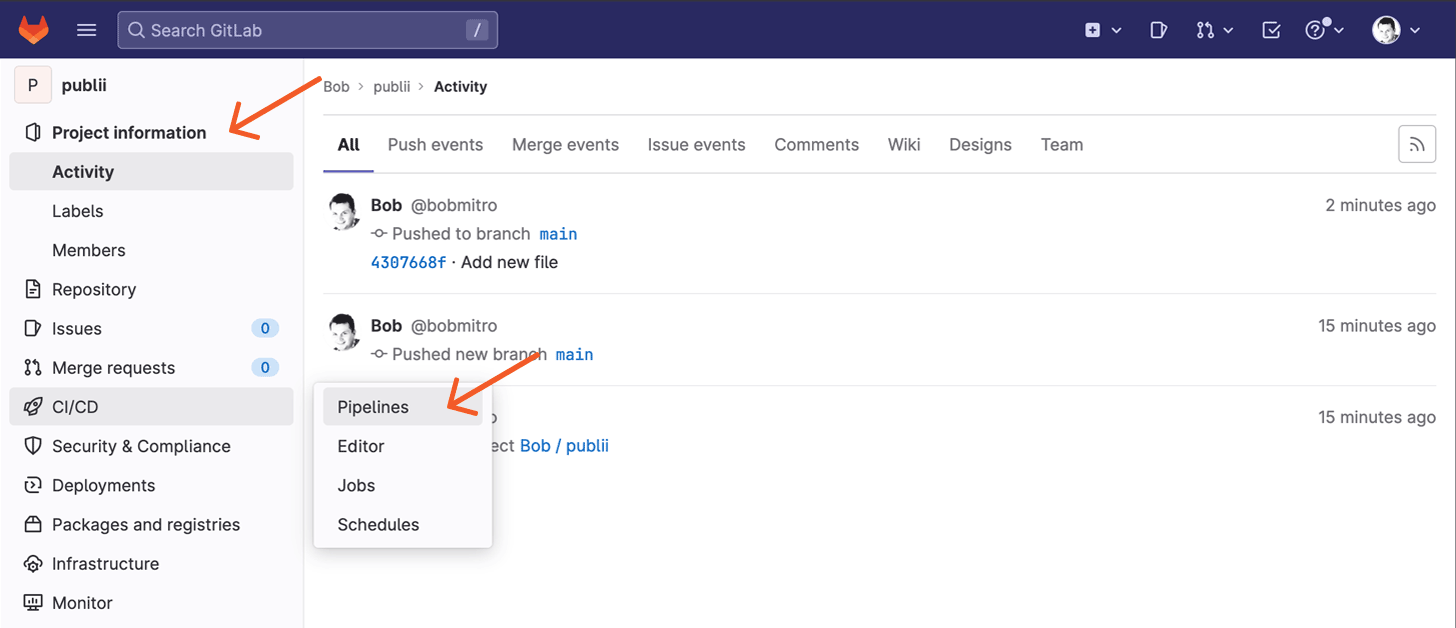Image resolution: width=1456 pixels, height=628 pixels.
Task: Select the Repository icon in the sidebar
Action: coord(32,289)
